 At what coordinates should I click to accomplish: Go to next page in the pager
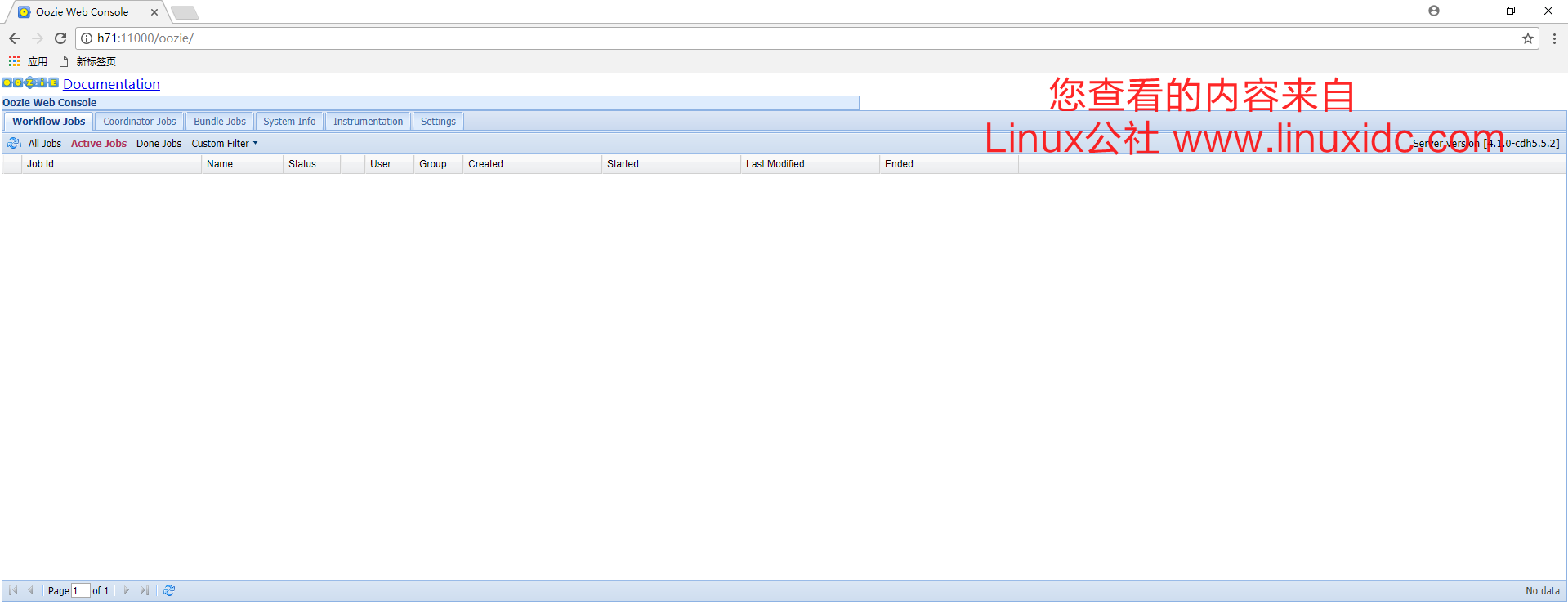pyautogui.click(x=126, y=590)
